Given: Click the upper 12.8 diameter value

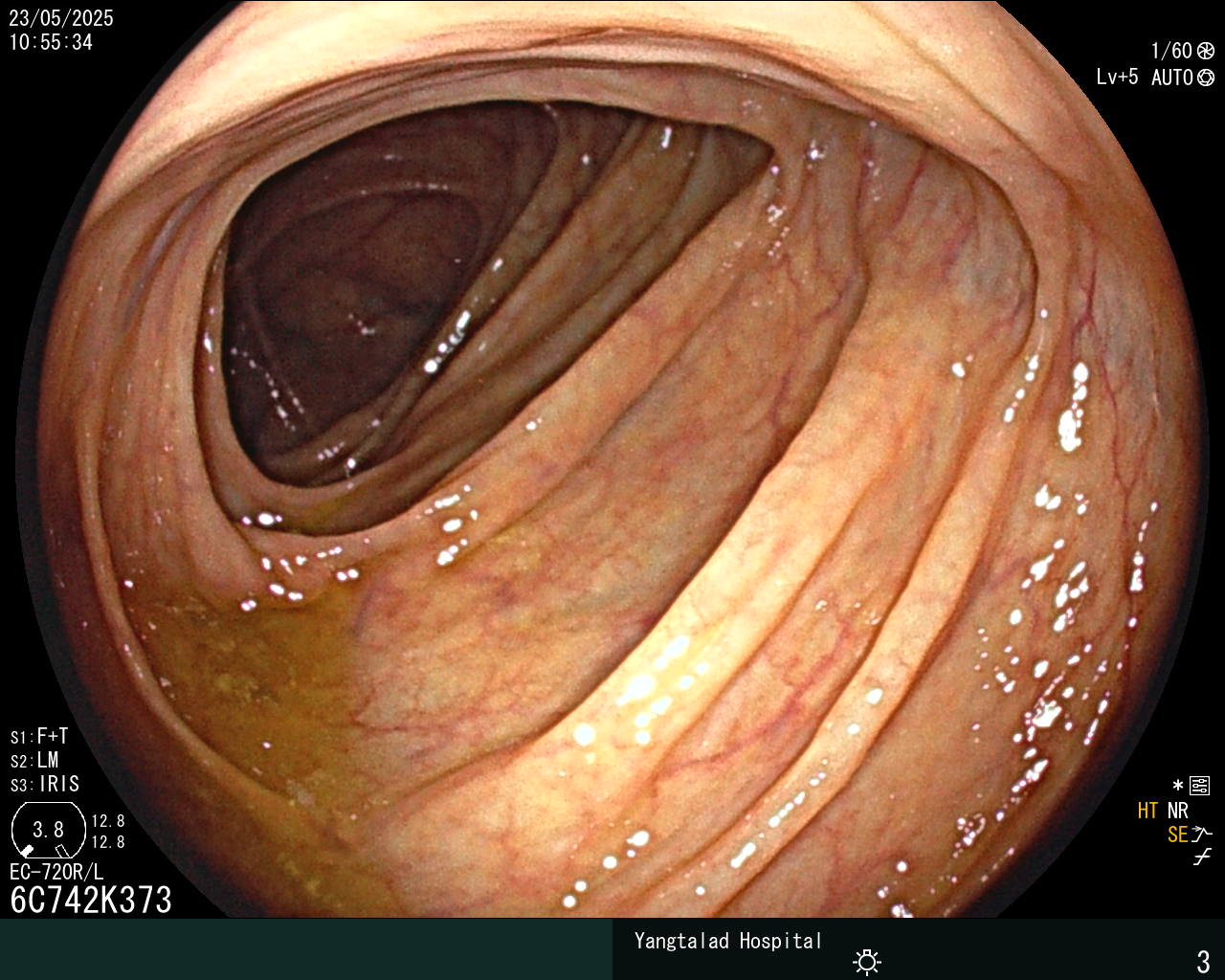Looking at the screenshot, I should [x=108, y=821].
